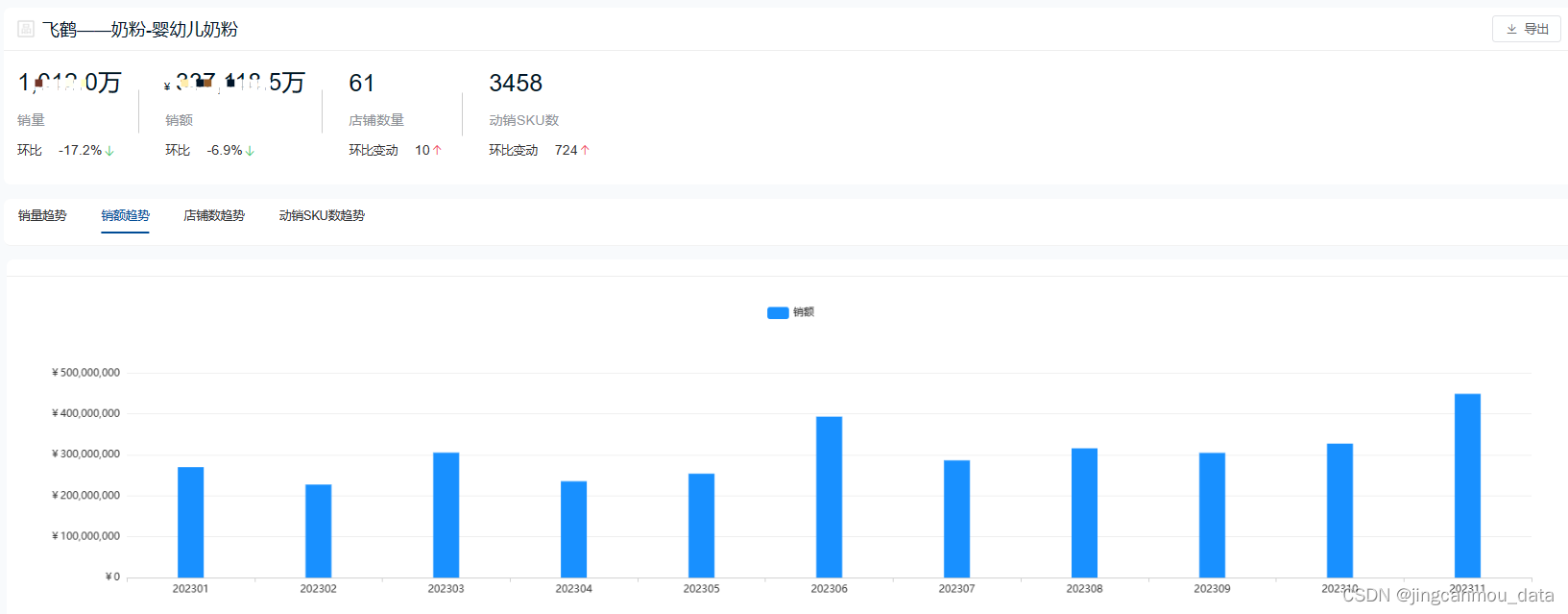1568x614 pixels.
Task: Click the 202306 axis label
Action: 829,588
